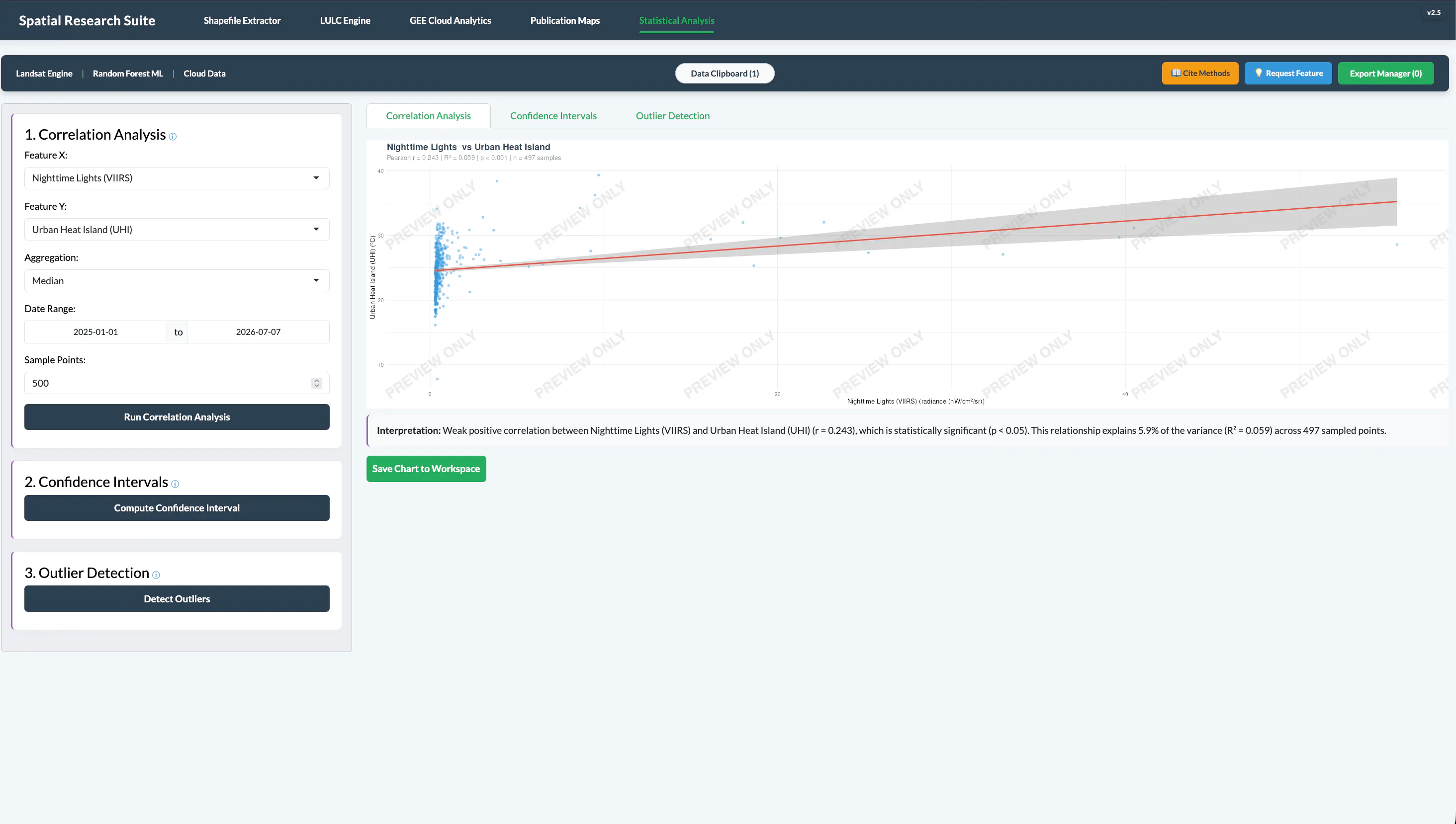The height and width of the screenshot is (824, 1456).
Task: Click the Random Forest ML link
Action: click(128, 74)
